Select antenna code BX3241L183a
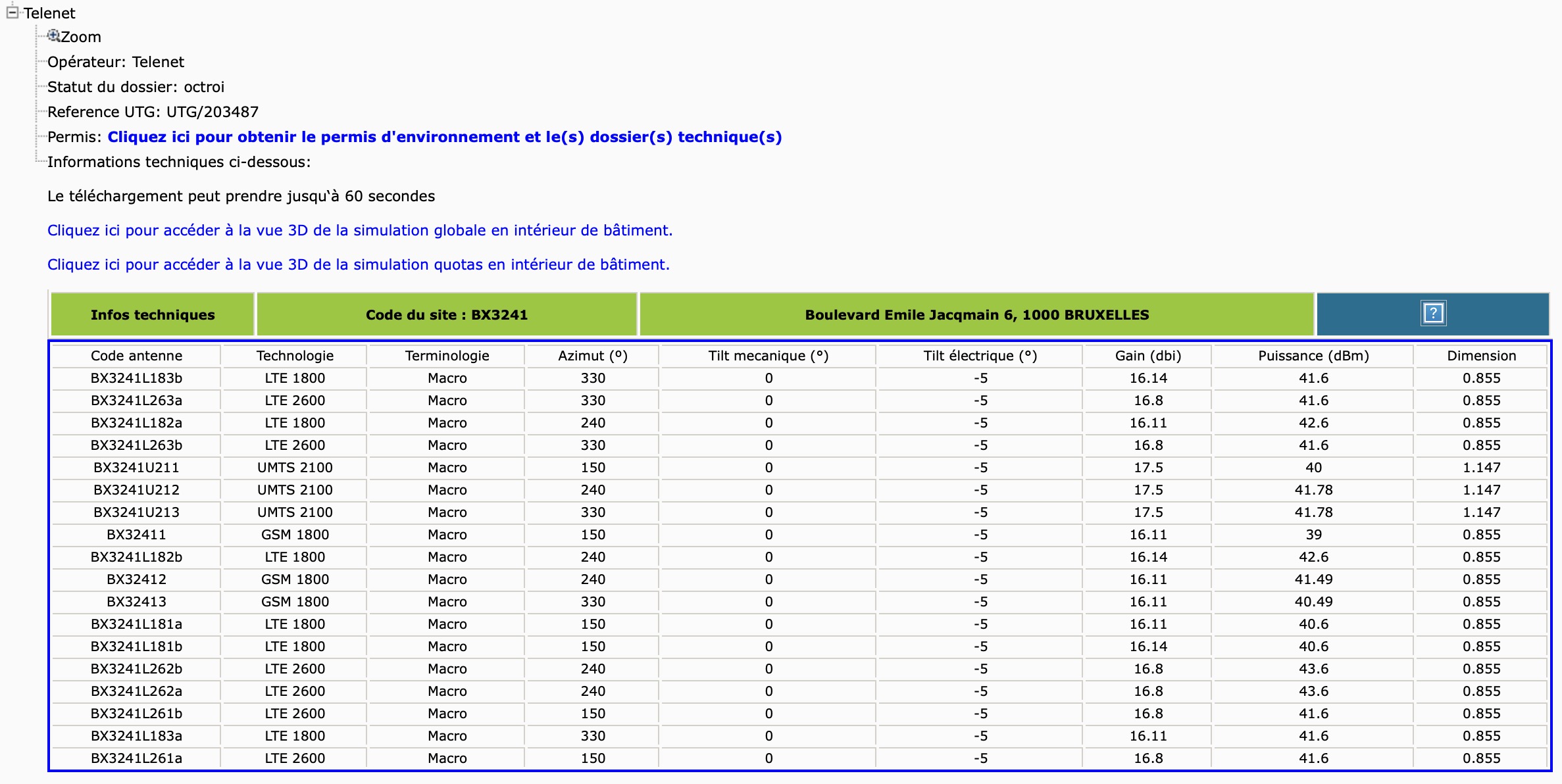 click(136, 736)
